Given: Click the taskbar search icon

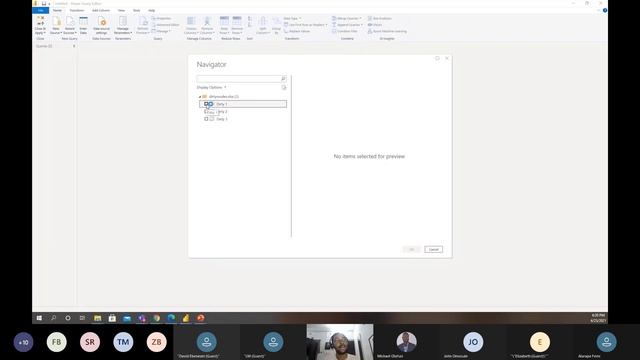Looking at the screenshot, I should click(53, 318).
